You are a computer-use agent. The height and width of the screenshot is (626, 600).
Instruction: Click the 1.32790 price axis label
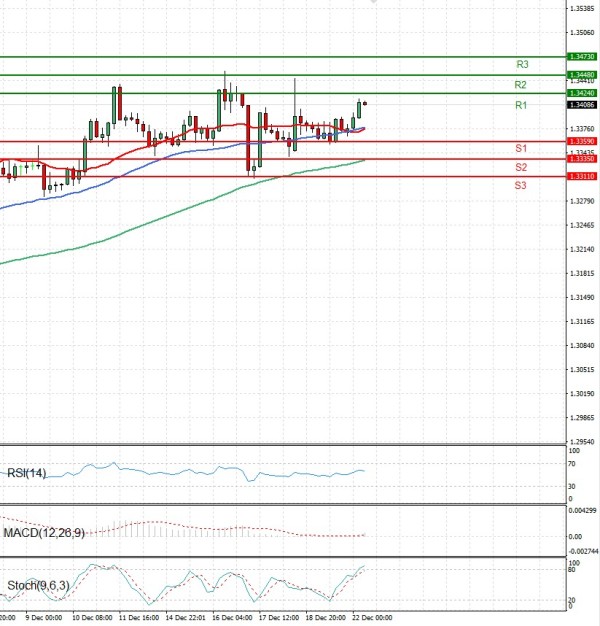click(580, 201)
